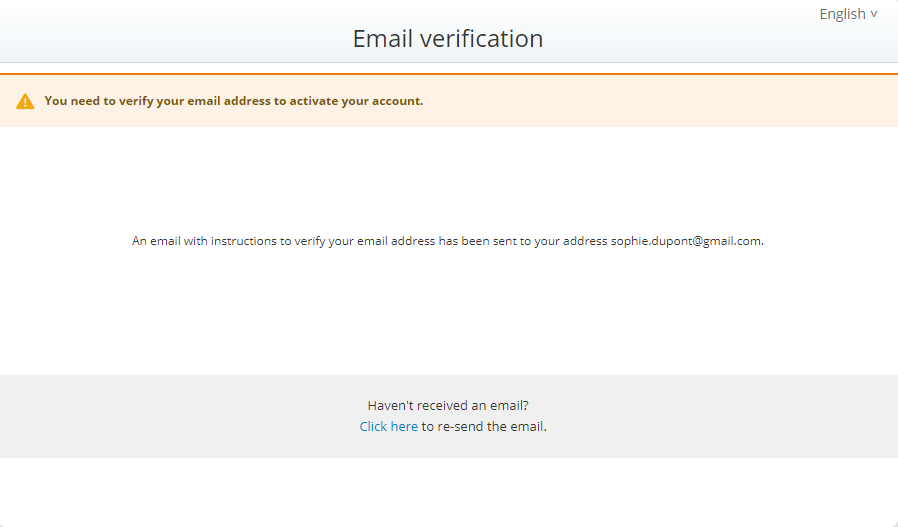Click 'has been sent to your address' text

pyautogui.click(x=523, y=241)
